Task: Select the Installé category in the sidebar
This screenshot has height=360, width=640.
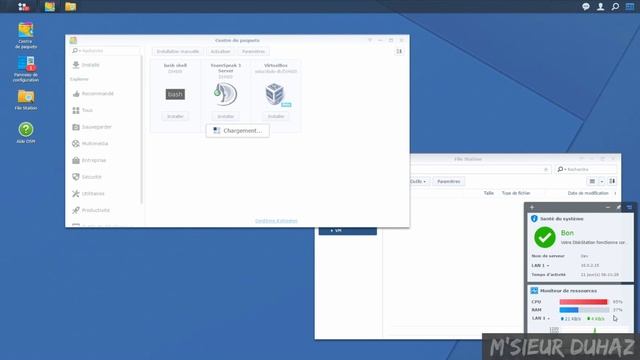Action: (91, 65)
